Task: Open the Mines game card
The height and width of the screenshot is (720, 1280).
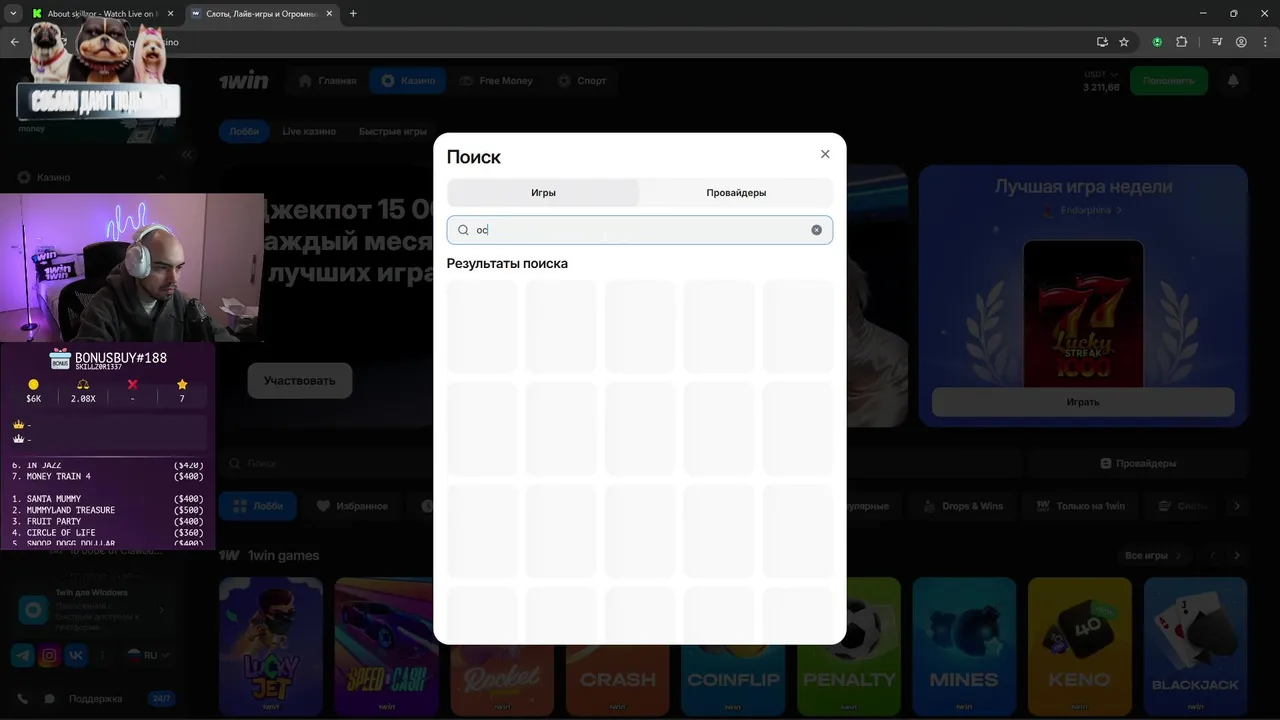Action: [964, 645]
